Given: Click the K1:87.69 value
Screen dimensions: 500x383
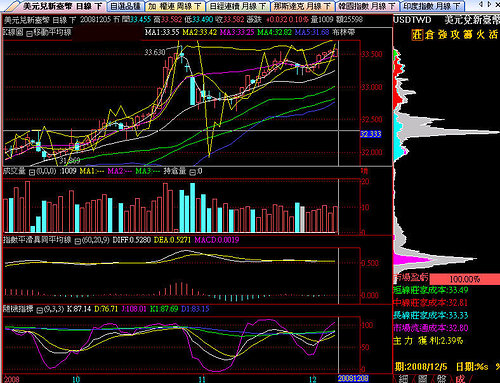Looking at the screenshot, I should click(164, 309).
